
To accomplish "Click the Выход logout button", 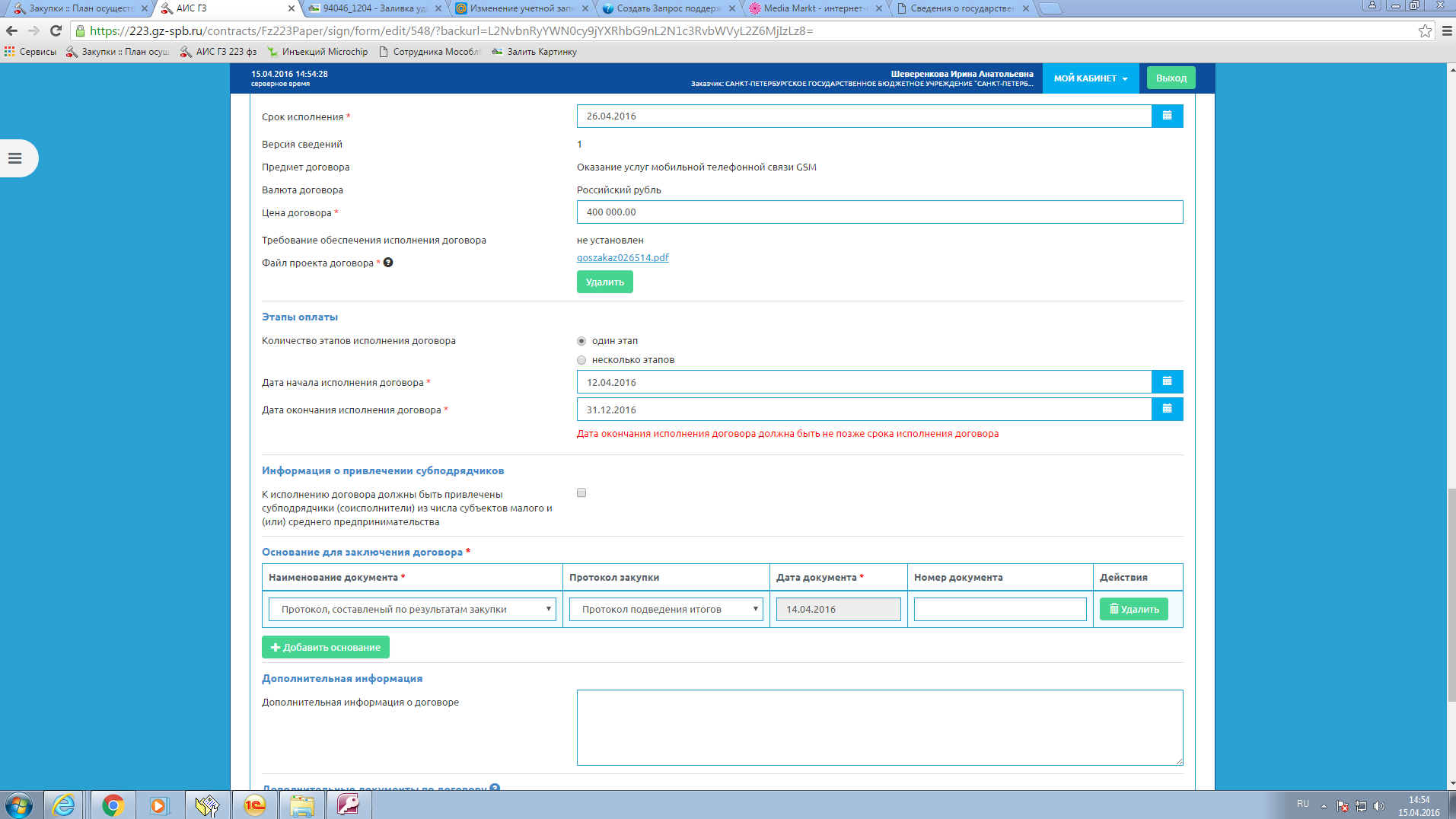I will tap(1171, 78).
